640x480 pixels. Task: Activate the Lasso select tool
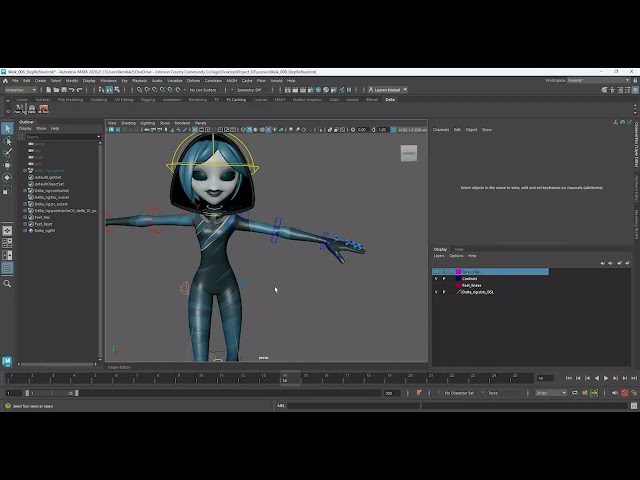[7, 141]
